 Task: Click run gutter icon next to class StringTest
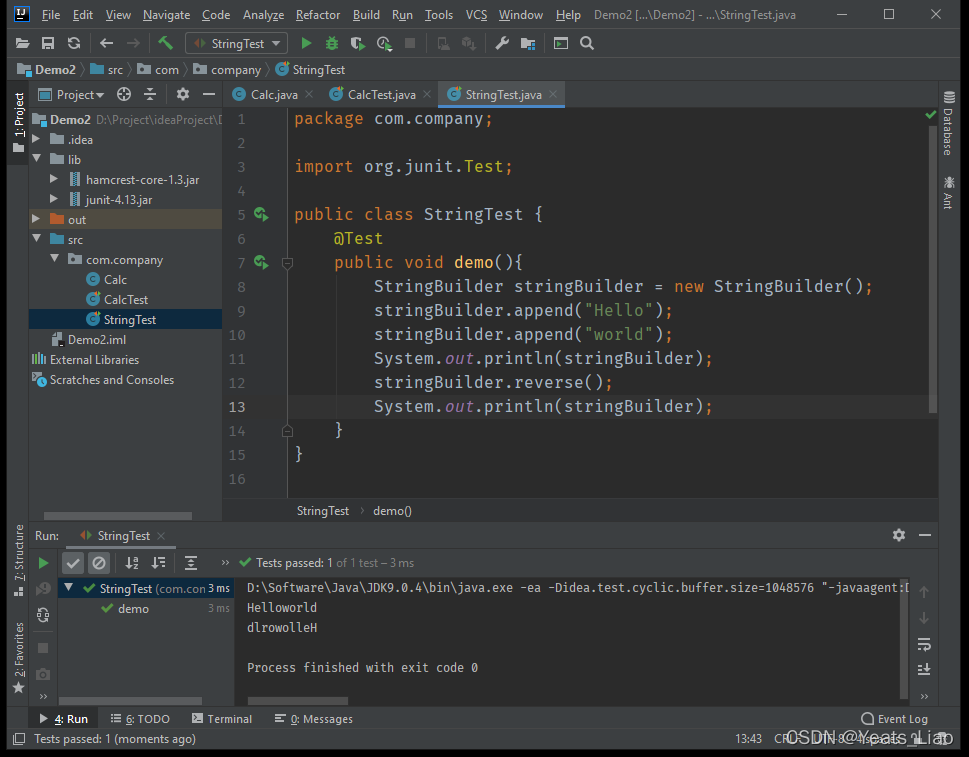pos(261,214)
